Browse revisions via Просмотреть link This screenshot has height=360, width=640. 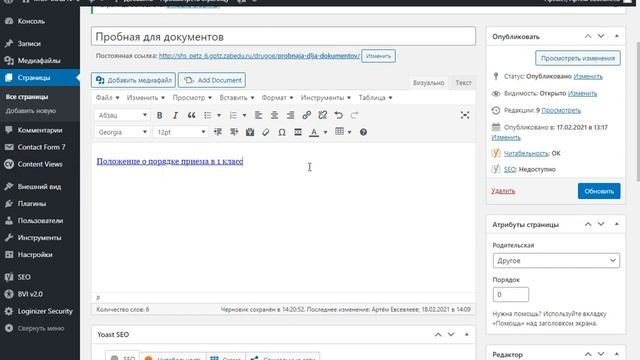pos(561,110)
